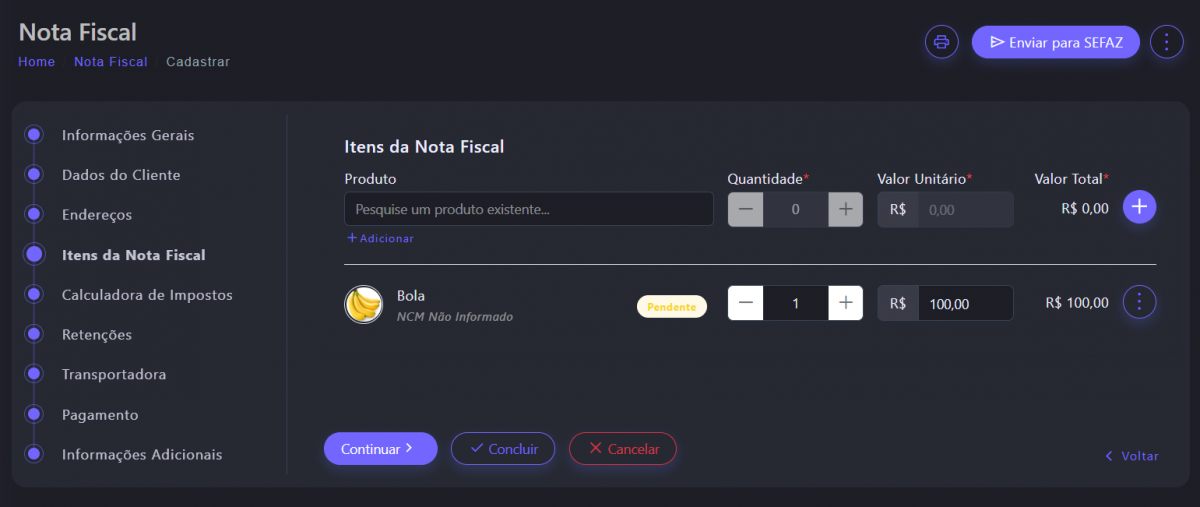This screenshot has height=507, width=1200.
Task: Click the Pendente status badge
Action: 671,307
